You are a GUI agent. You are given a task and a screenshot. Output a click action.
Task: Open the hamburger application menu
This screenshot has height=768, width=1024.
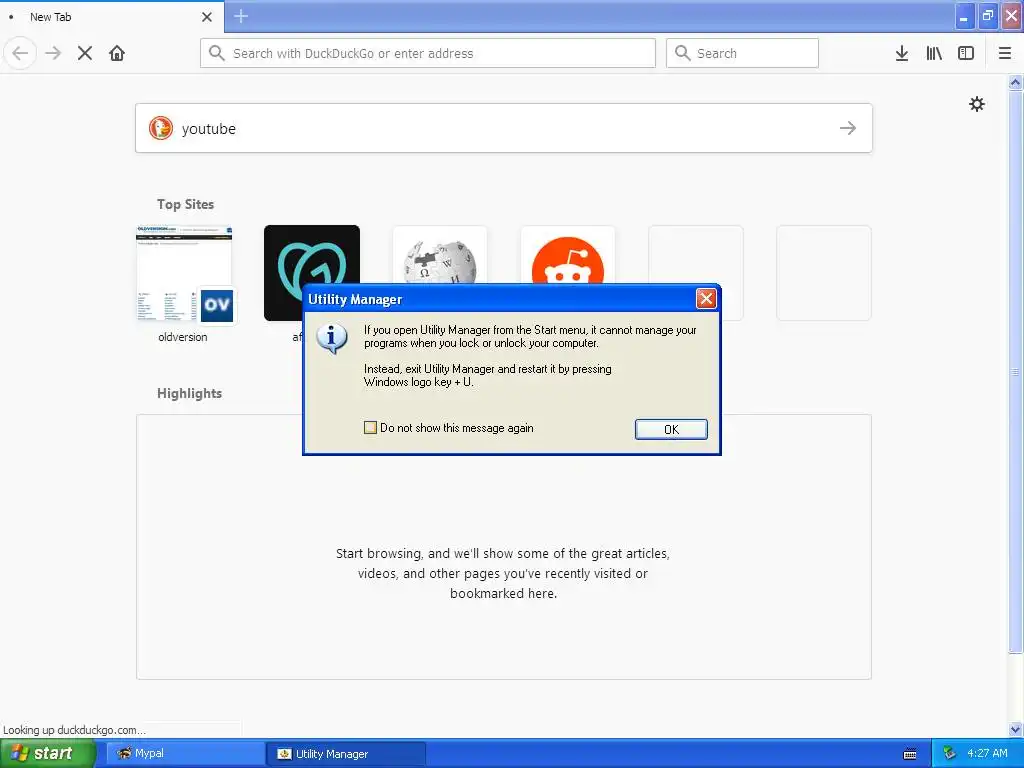coord(1005,53)
